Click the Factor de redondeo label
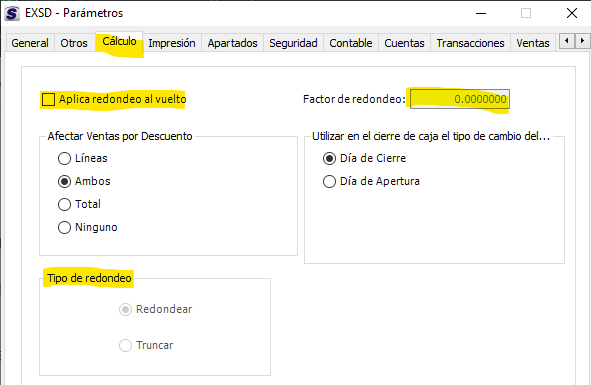 click(x=354, y=99)
